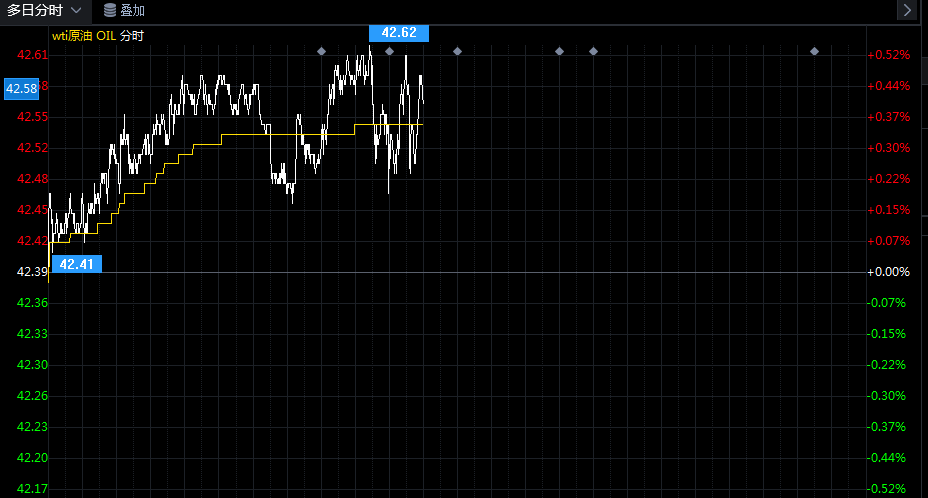928x498 pixels.
Task: Click the -0.44% percentage axis label
Action: 887,458
